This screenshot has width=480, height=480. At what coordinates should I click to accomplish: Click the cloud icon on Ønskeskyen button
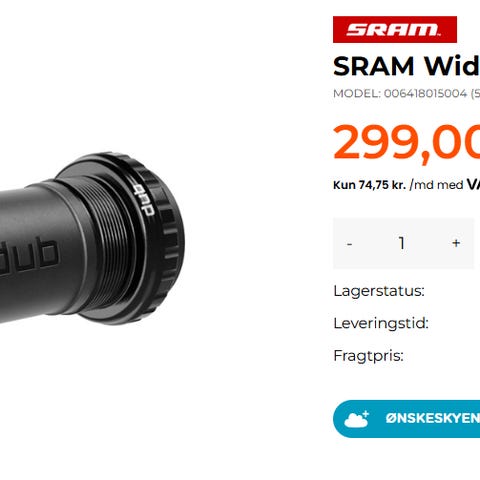(357, 419)
